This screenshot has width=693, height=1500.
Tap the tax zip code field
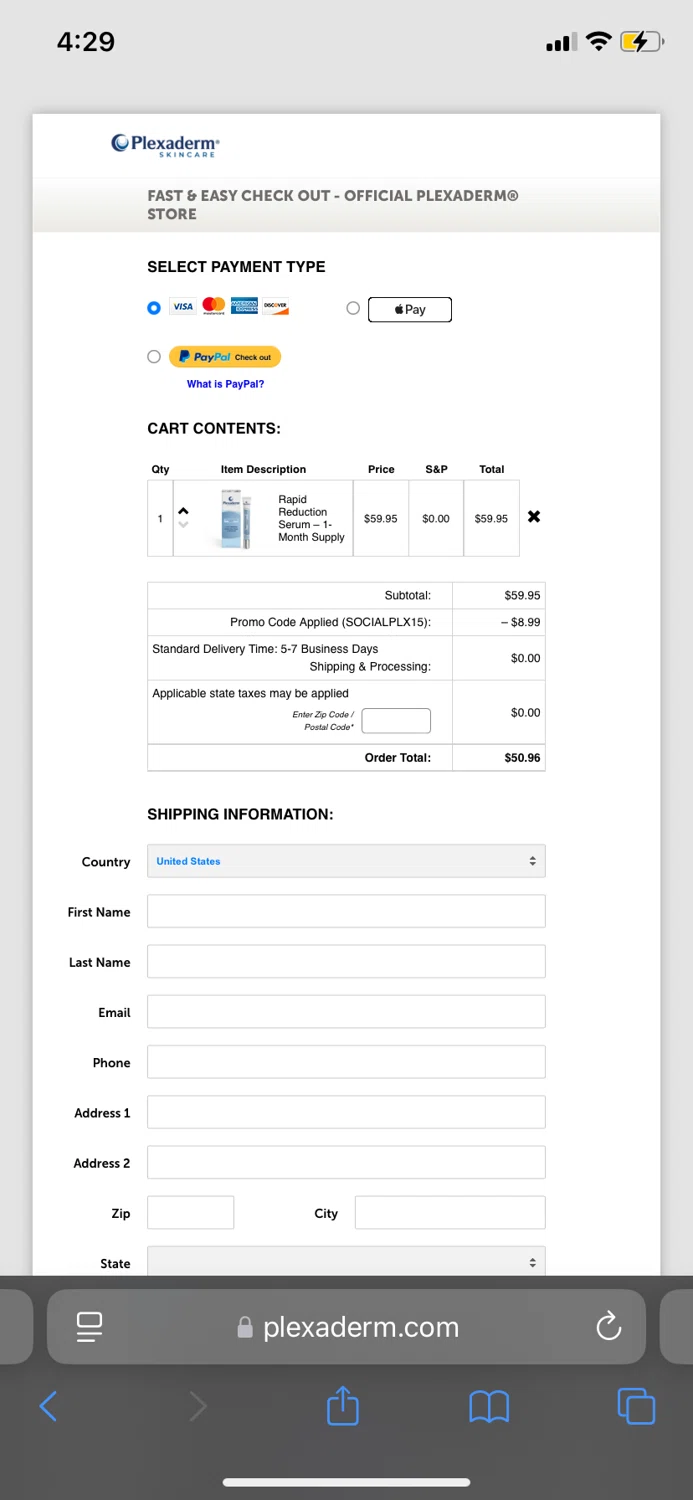[x=396, y=720]
